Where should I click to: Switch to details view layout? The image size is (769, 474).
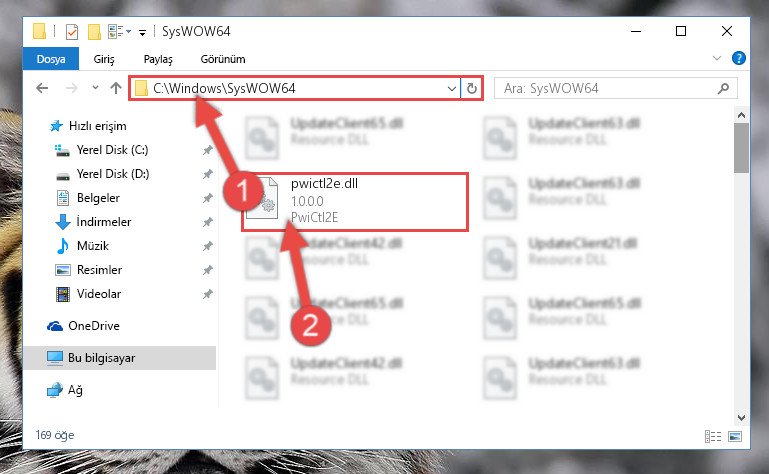(713, 436)
